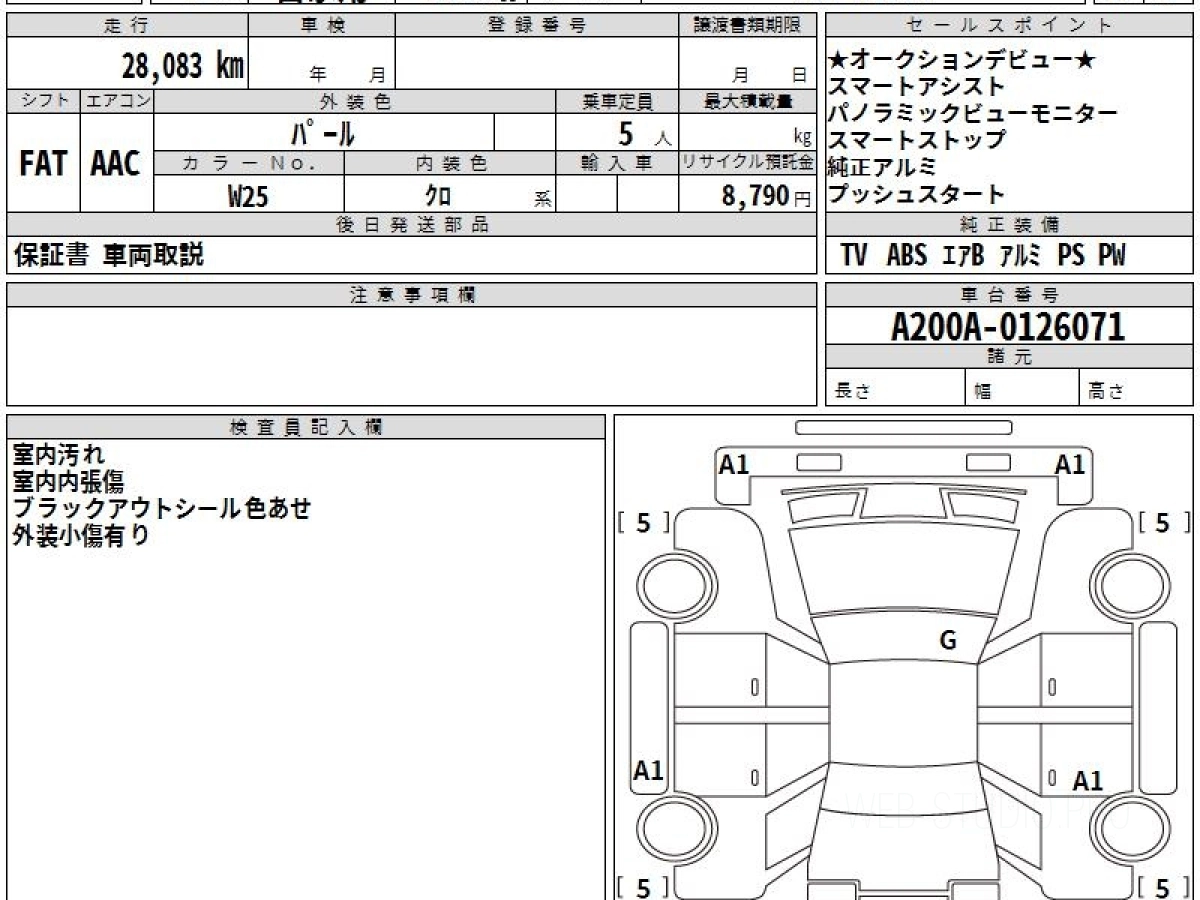Select the 保証書 車両取説 entry
Viewport: 1200px width, 900px height.
pyautogui.click(x=108, y=256)
